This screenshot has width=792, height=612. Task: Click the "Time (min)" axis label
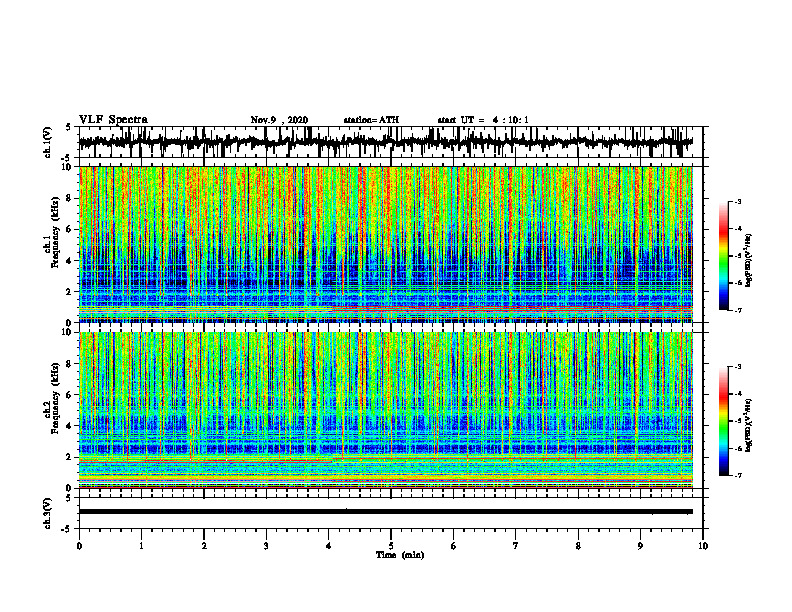[400, 555]
